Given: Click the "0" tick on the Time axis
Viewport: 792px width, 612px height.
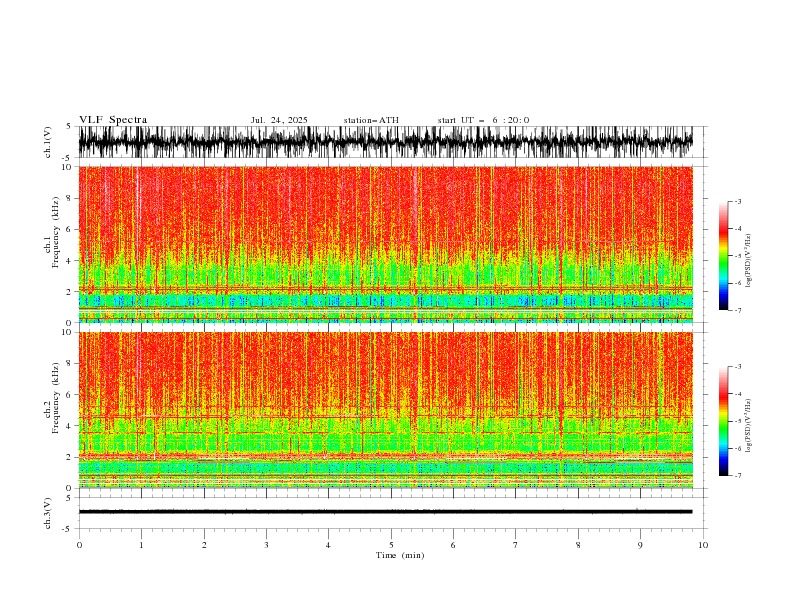Looking at the screenshot, I should [79, 545].
